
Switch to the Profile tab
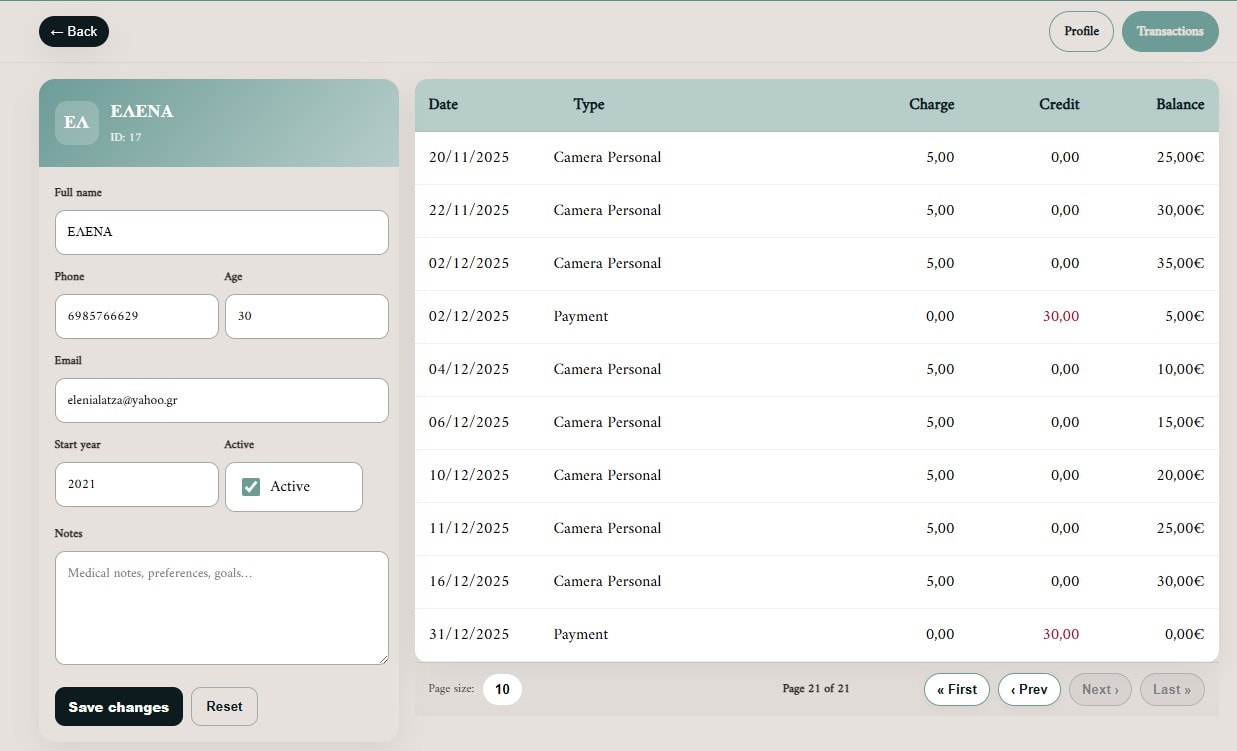pos(1080,31)
